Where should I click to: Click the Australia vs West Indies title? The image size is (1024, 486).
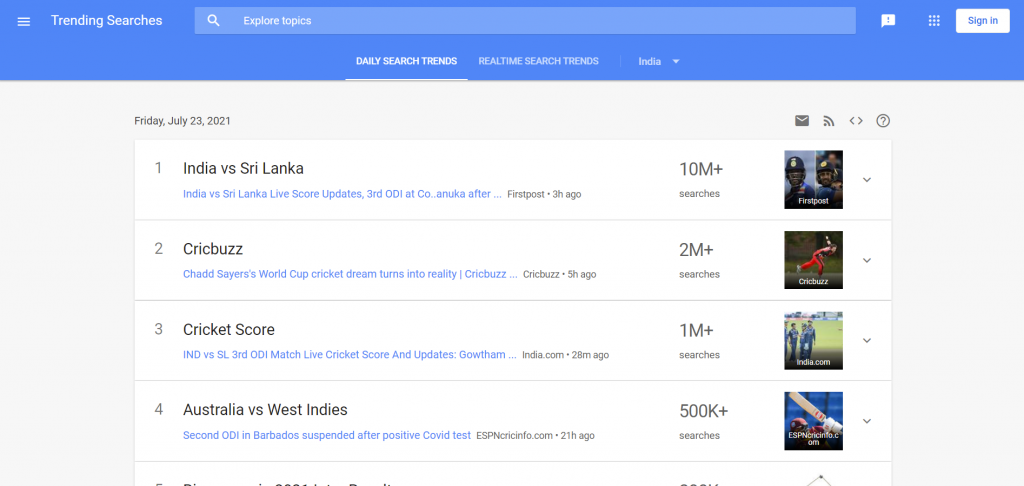[x=265, y=410]
